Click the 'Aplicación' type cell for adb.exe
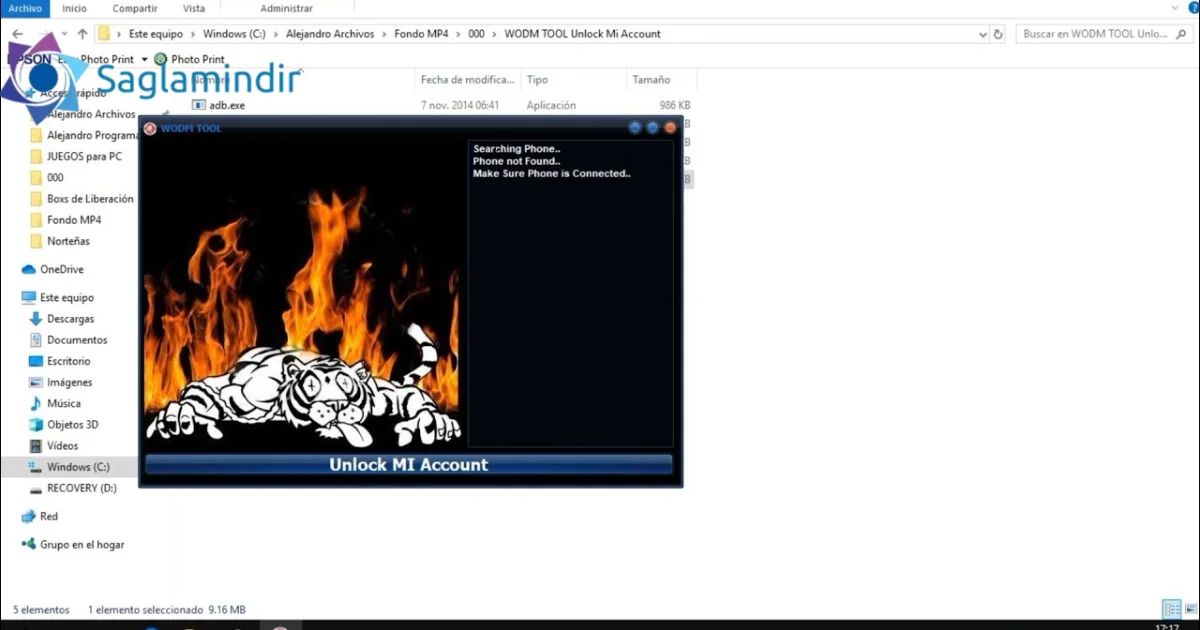 pyautogui.click(x=551, y=105)
